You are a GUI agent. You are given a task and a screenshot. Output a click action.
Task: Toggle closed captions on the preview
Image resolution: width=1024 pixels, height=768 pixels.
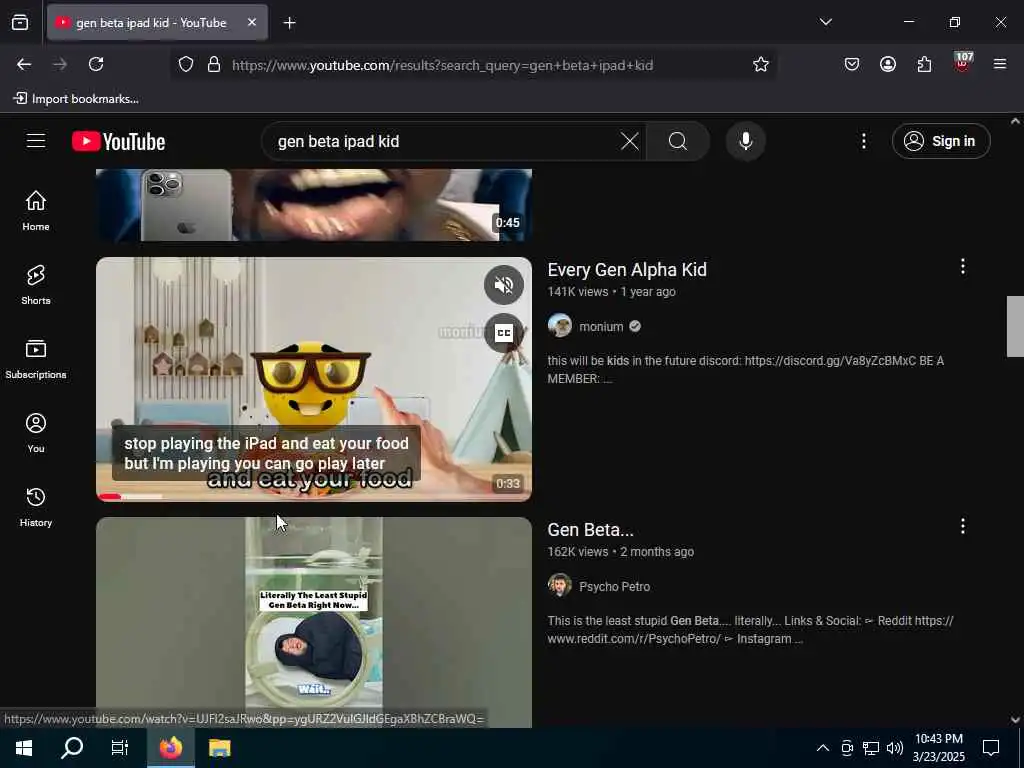504,333
